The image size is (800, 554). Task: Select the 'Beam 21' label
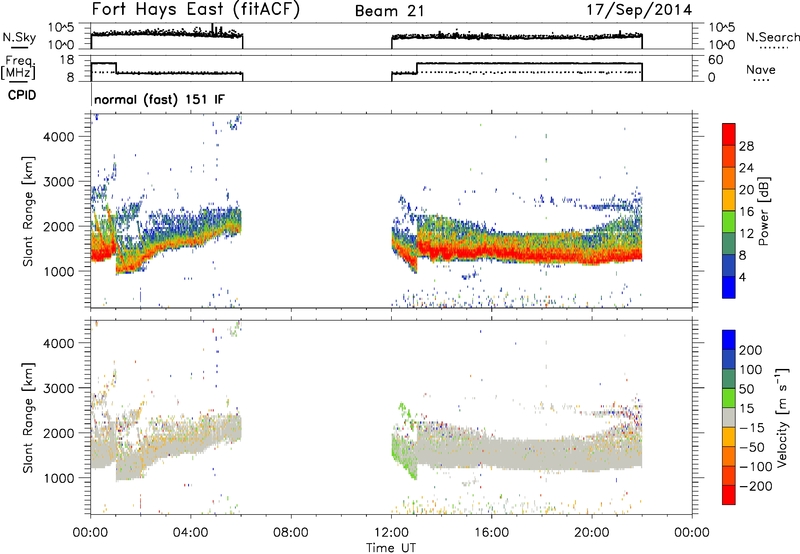point(390,11)
